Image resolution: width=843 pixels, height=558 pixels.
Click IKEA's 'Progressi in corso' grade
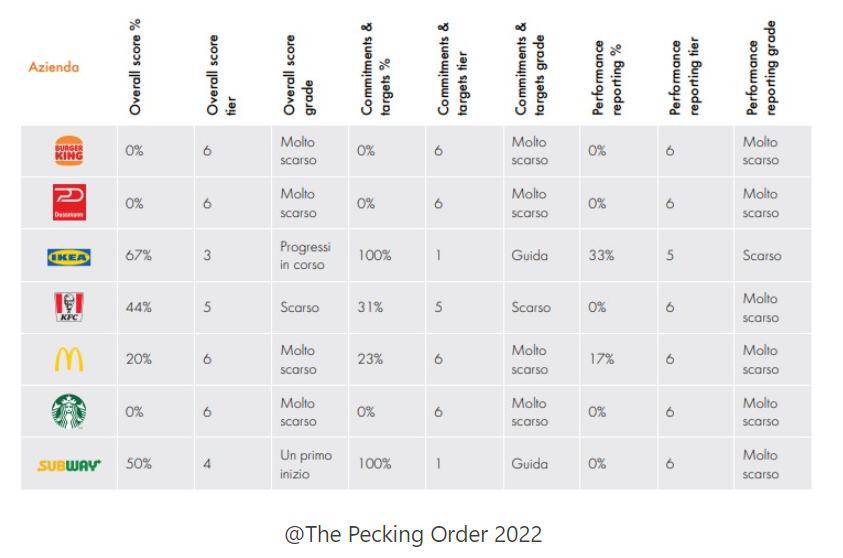305,256
